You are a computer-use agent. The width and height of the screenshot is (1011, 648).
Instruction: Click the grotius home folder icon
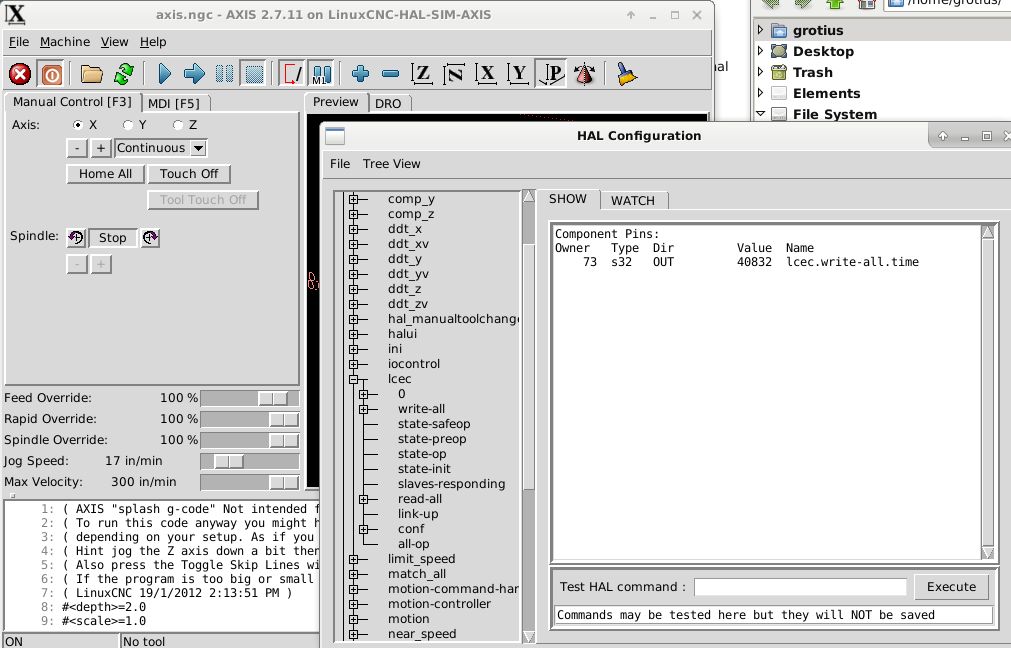pos(779,30)
